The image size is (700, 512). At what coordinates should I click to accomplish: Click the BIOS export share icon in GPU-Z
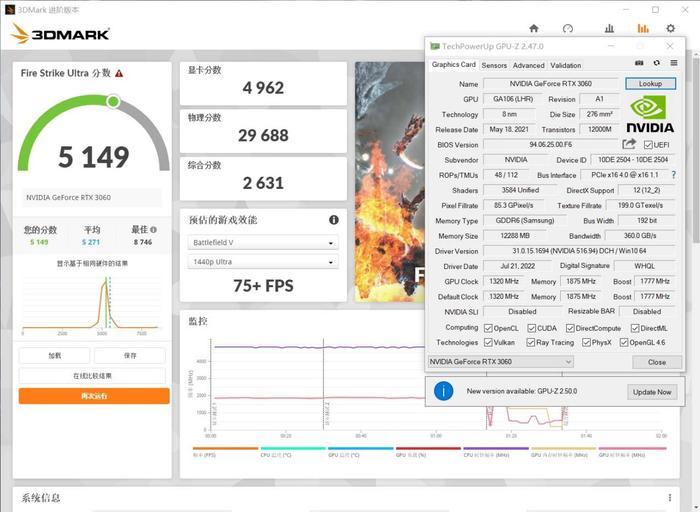629,144
